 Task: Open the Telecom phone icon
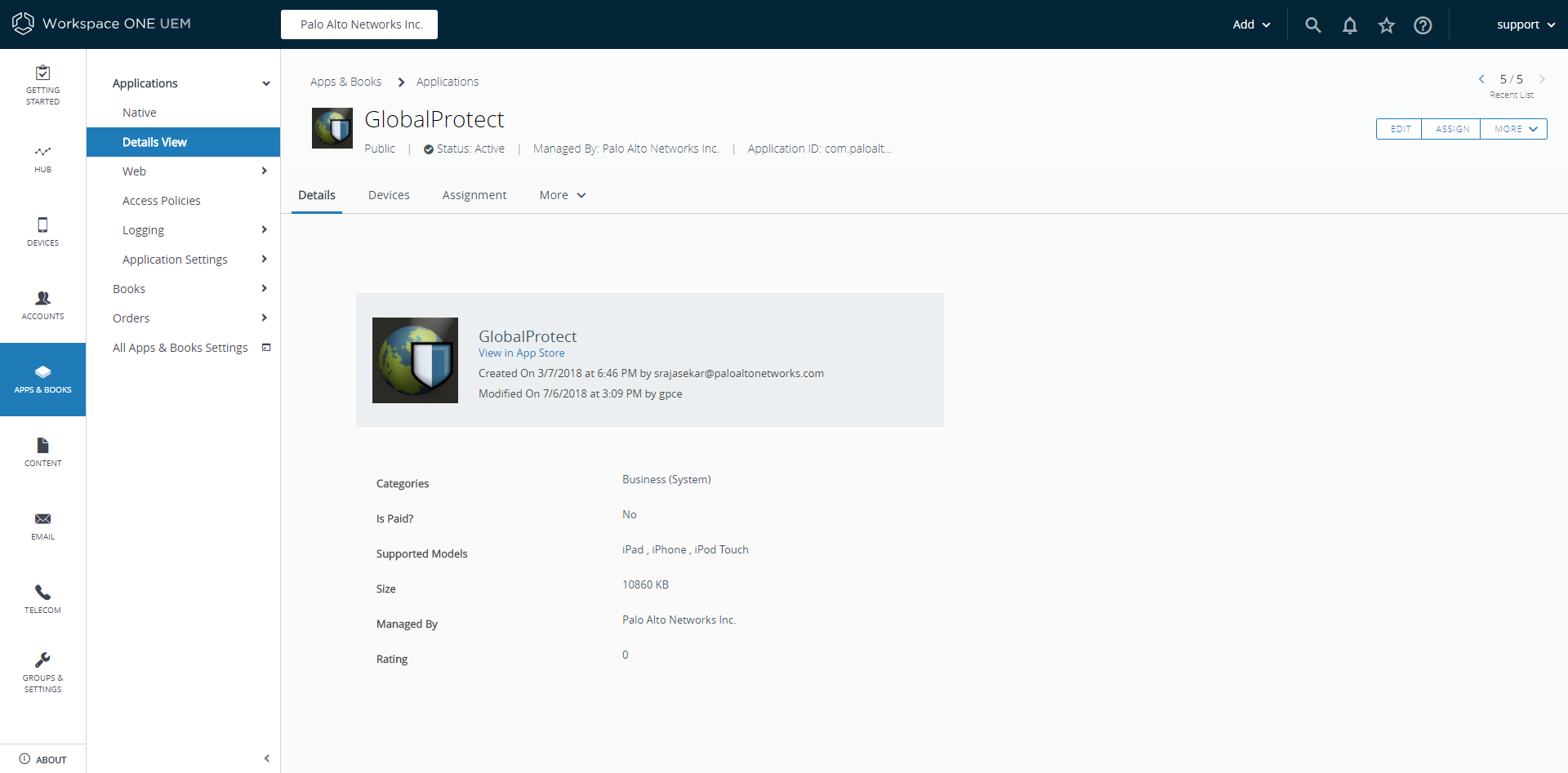point(42,598)
